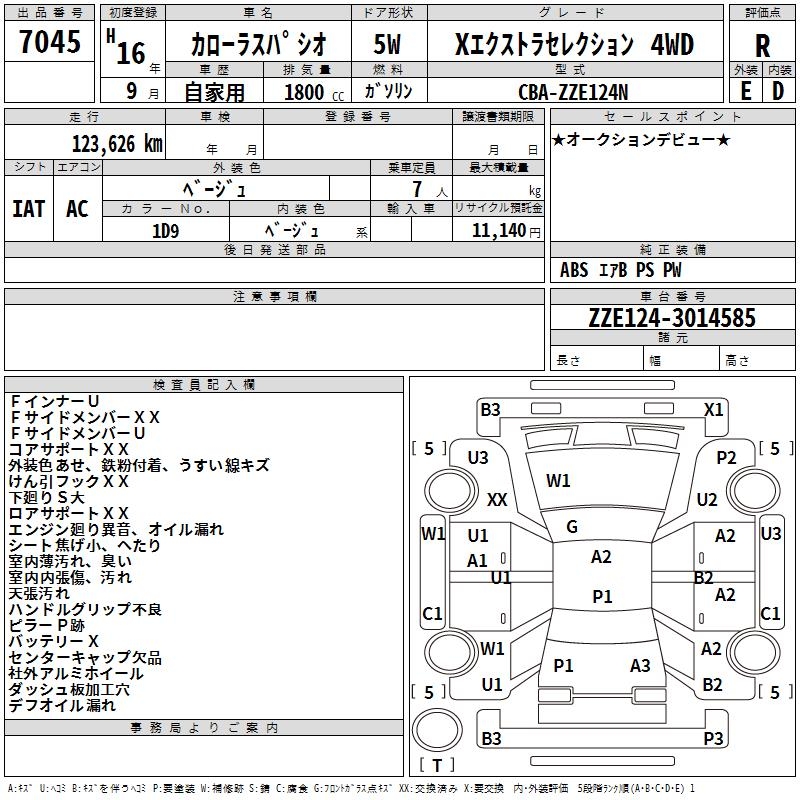Select the inspector note FインナーU
This screenshot has width=800, height=800.
tap(54, 401)
